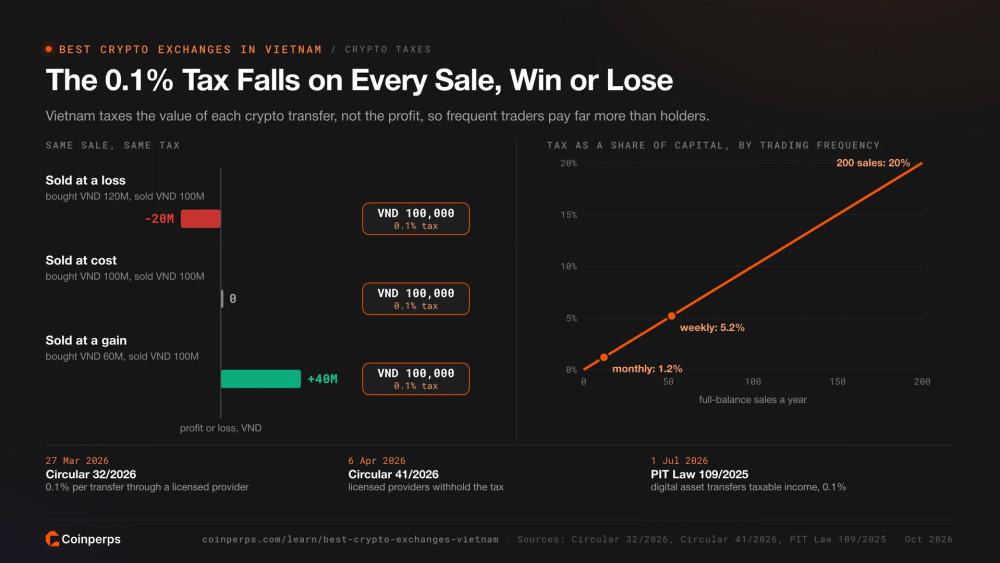The height and width of the screenshot is (563, 1000).
Task: Open the Best Crypto Exchanges in Vietnam breadcrumb
Action: click(x=190, y=49)
